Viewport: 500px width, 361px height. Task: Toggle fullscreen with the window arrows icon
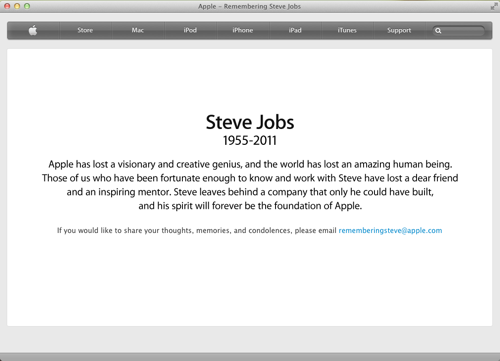tap(494, 6)
